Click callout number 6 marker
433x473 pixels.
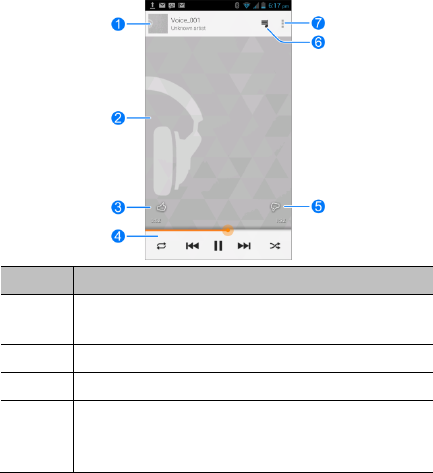[x=318, y=42]
